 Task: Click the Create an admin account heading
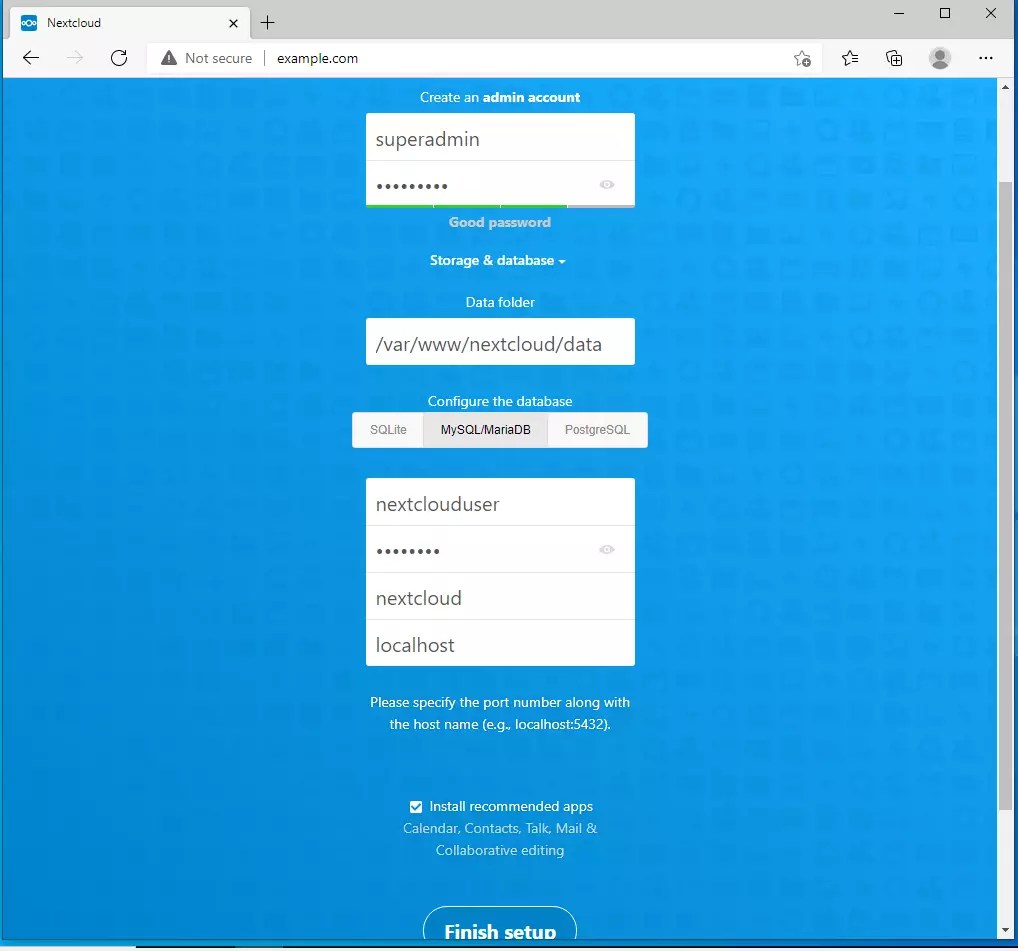tap(500, 97)
